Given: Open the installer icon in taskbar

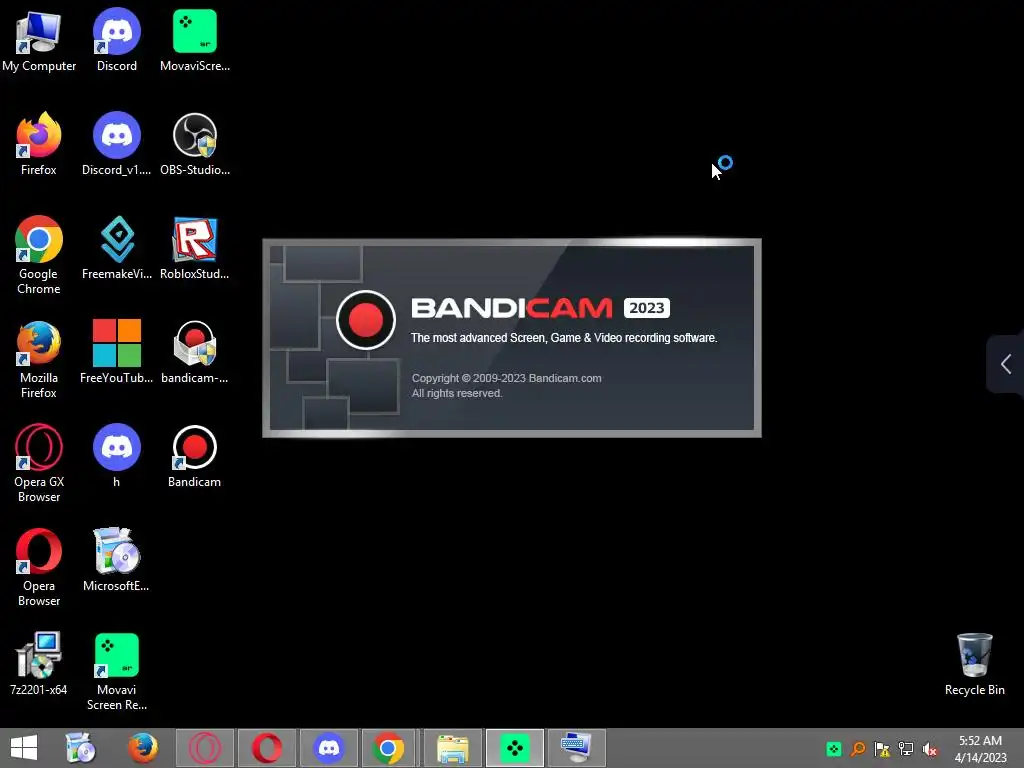Looking at the screenshot, I should coord(81,748).
